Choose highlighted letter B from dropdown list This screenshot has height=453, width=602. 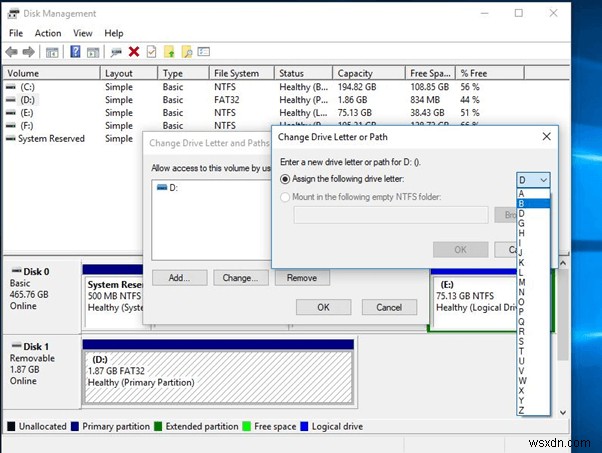click(533, 203)
